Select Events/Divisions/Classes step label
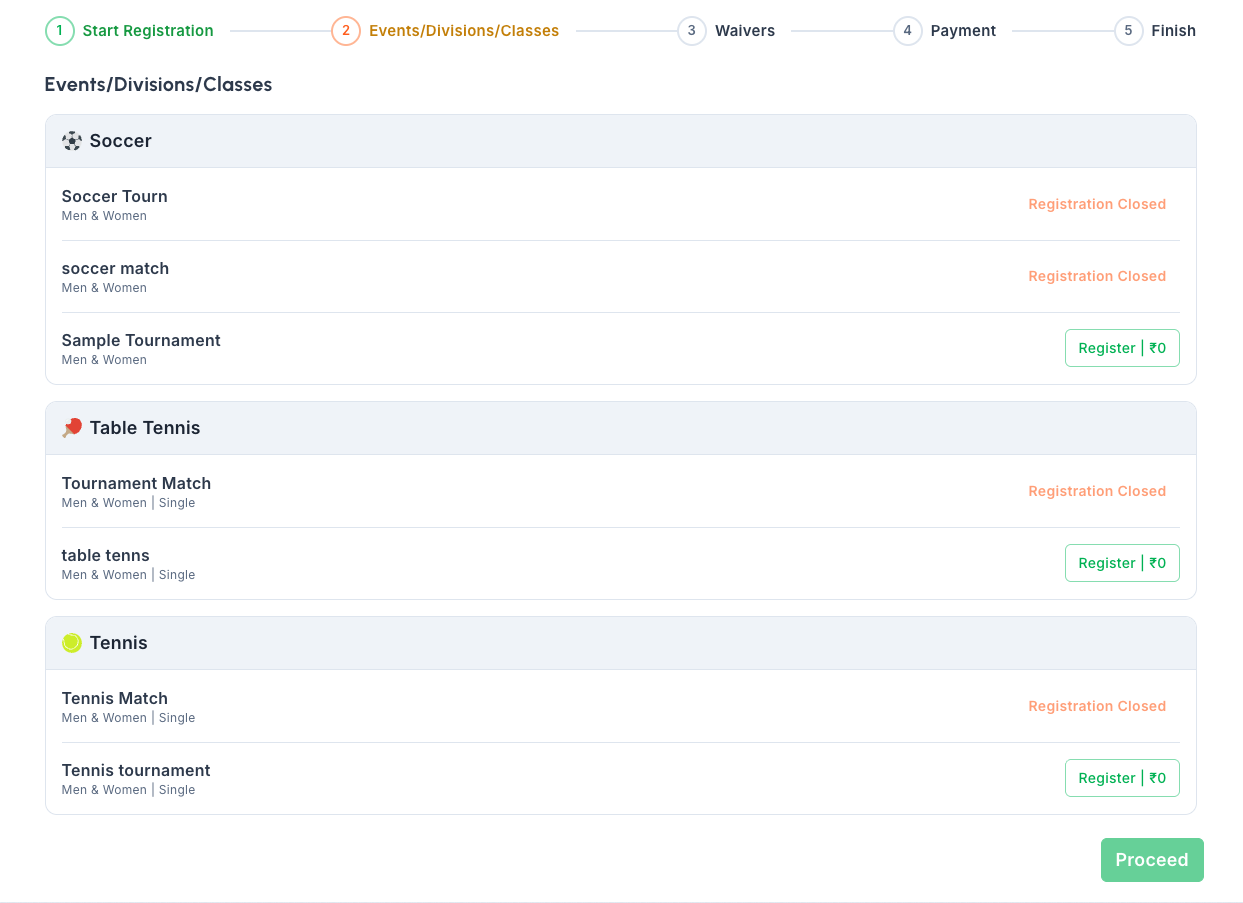The image size is (1243, 903). pyautogui.click(x=464, y=31)
